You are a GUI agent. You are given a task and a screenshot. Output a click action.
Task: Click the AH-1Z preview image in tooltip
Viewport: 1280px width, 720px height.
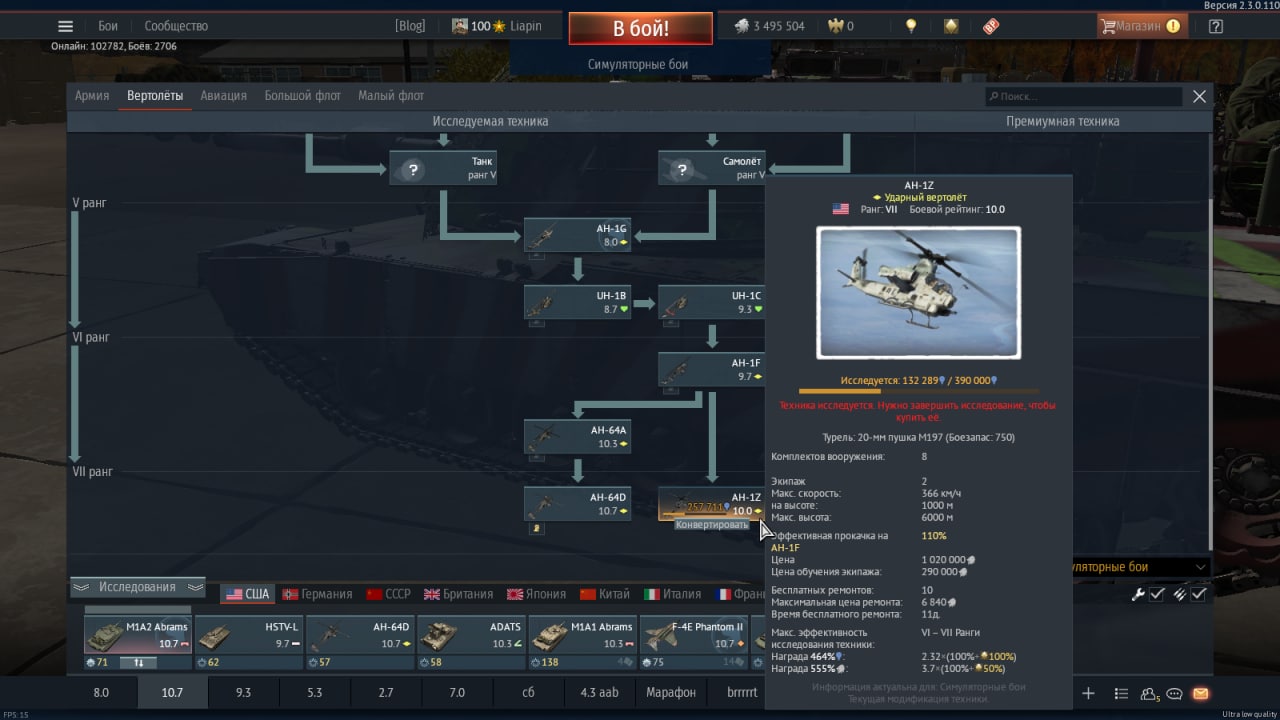pos(918,292)
